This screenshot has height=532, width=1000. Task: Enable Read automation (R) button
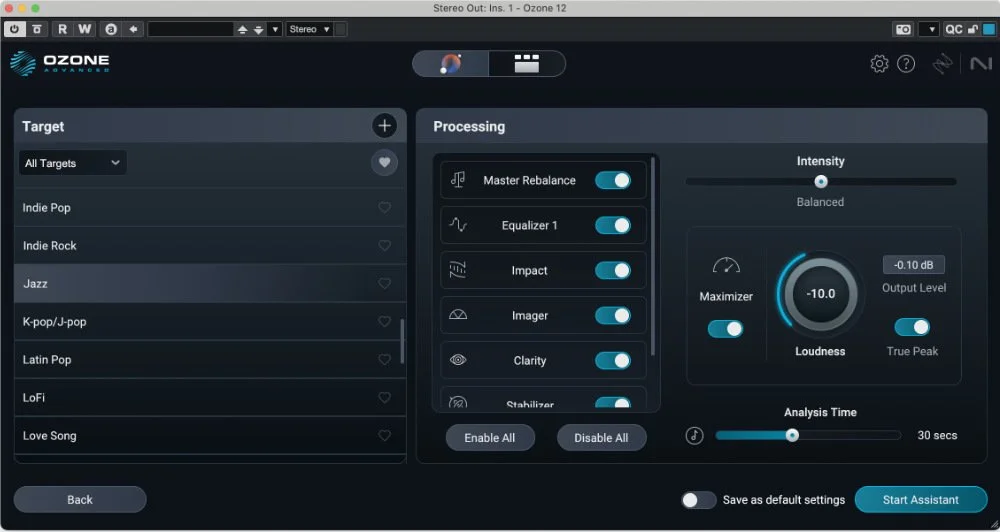62,29
